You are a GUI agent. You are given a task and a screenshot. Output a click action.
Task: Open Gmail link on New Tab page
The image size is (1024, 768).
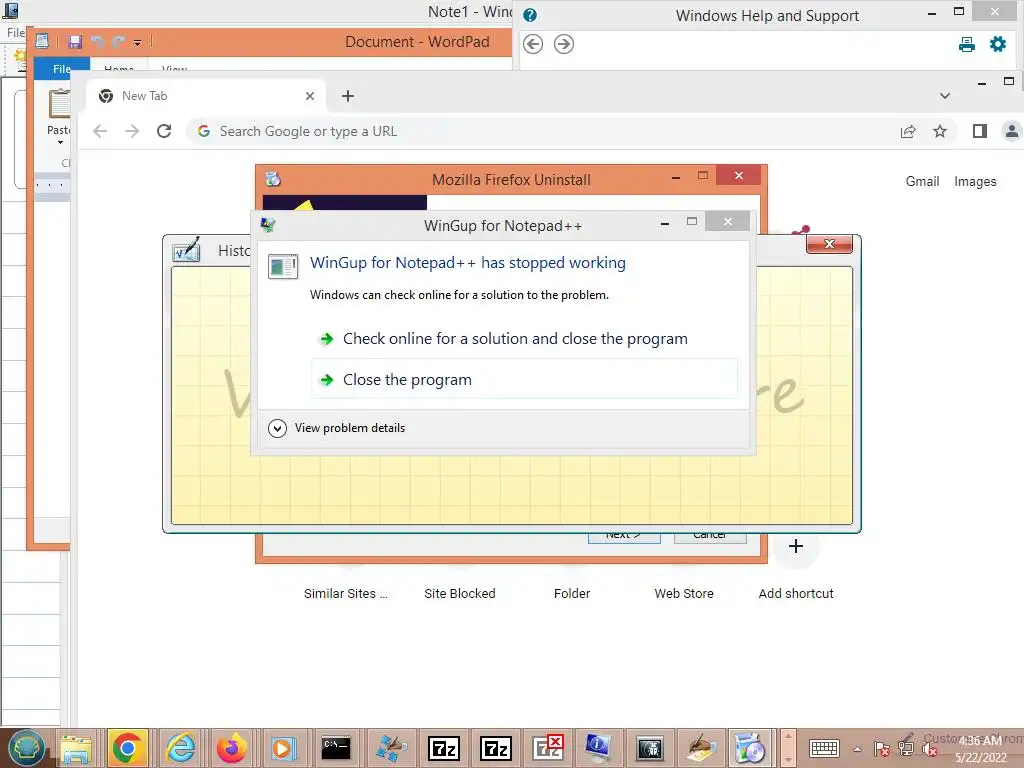tap(922, 182)
